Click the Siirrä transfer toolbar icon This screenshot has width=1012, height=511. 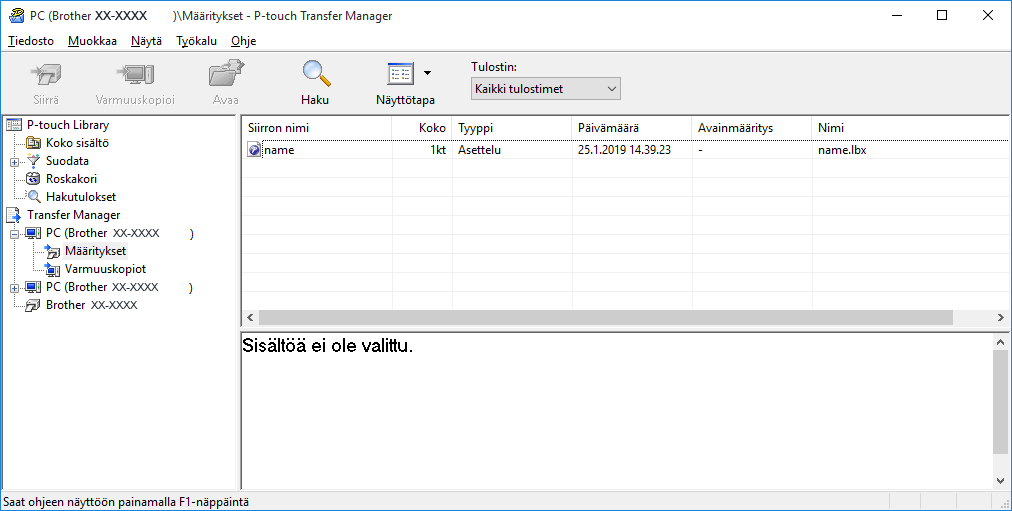[46, 75]
